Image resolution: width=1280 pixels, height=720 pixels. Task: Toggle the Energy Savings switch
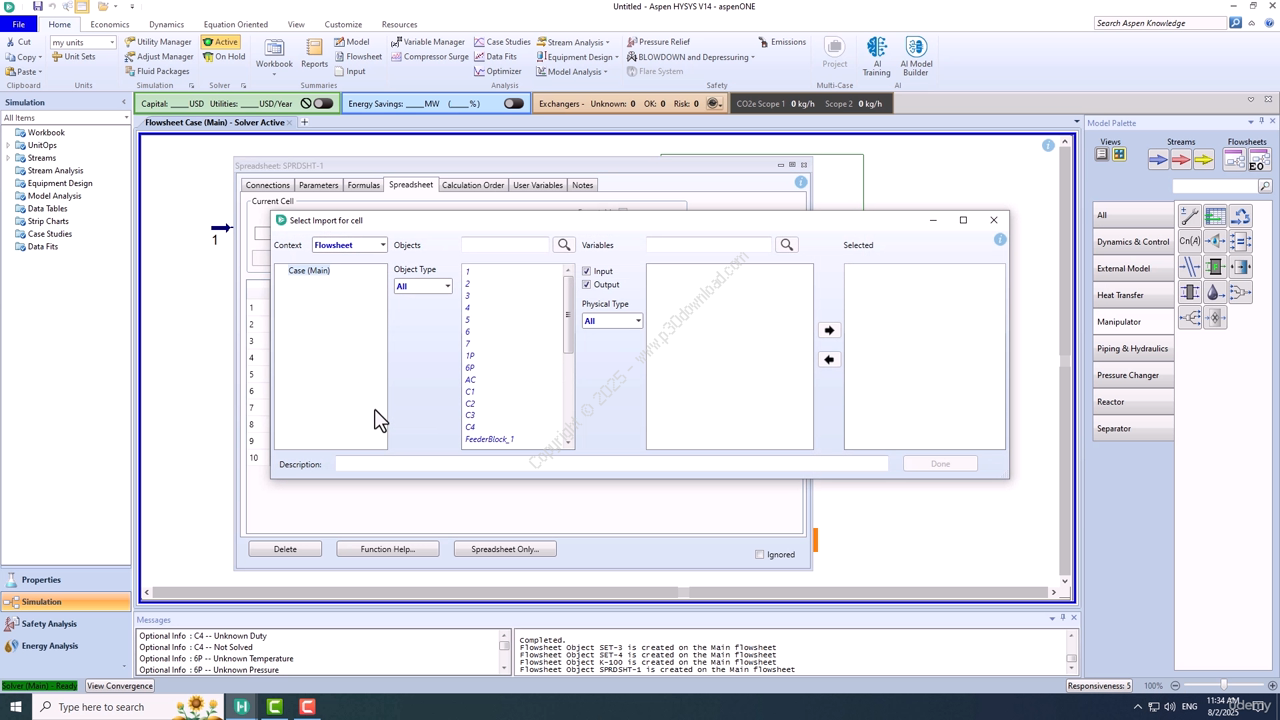click(x=513, y=103)
